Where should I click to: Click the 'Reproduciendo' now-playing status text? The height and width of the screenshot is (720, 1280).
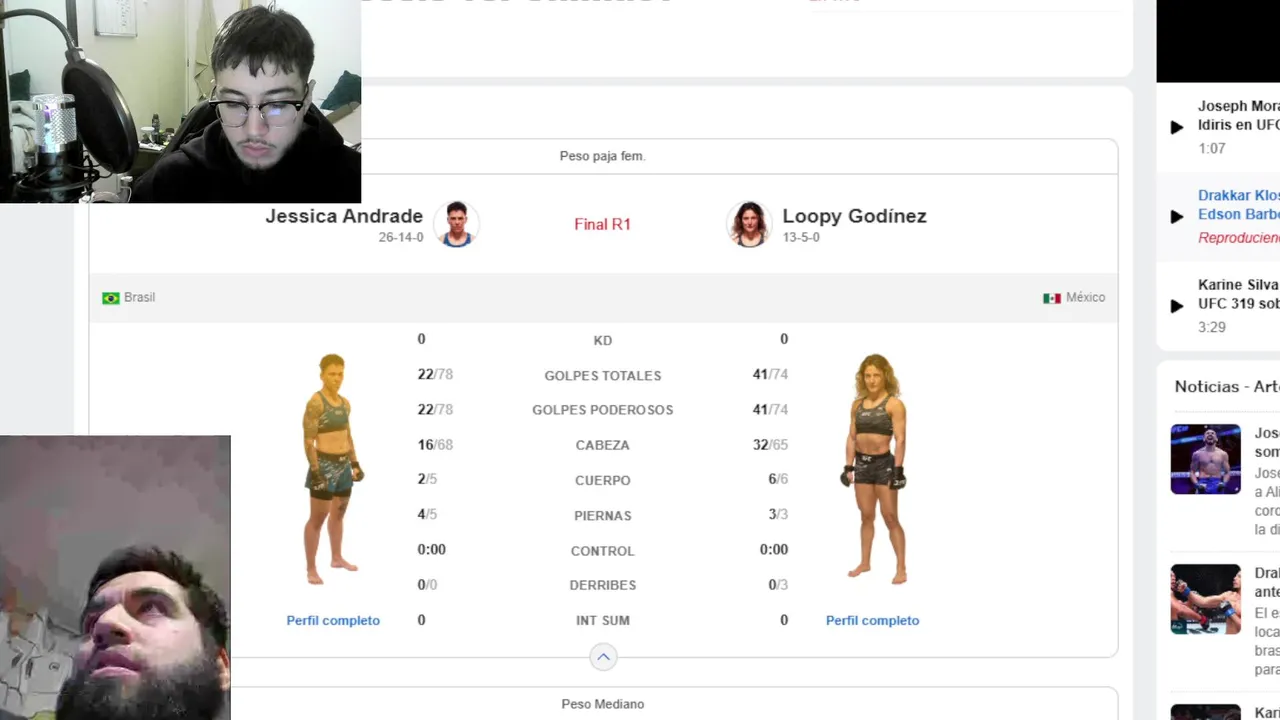1239,238
